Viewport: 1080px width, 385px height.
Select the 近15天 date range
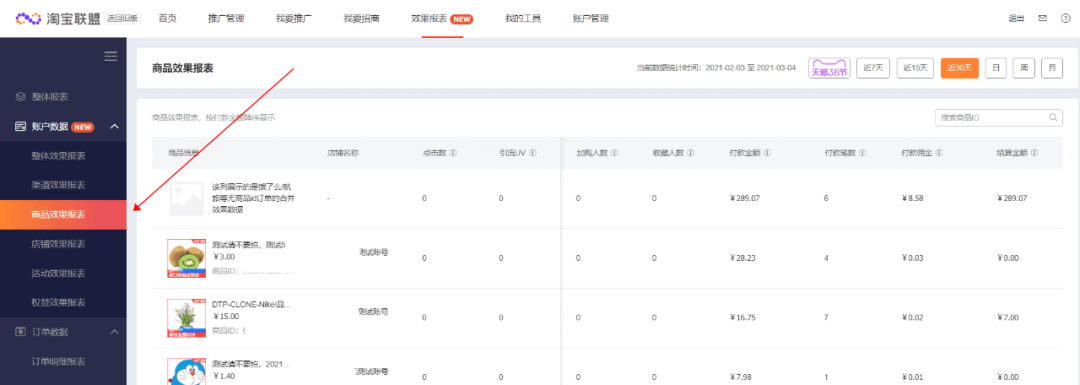[x=915, y=68]
